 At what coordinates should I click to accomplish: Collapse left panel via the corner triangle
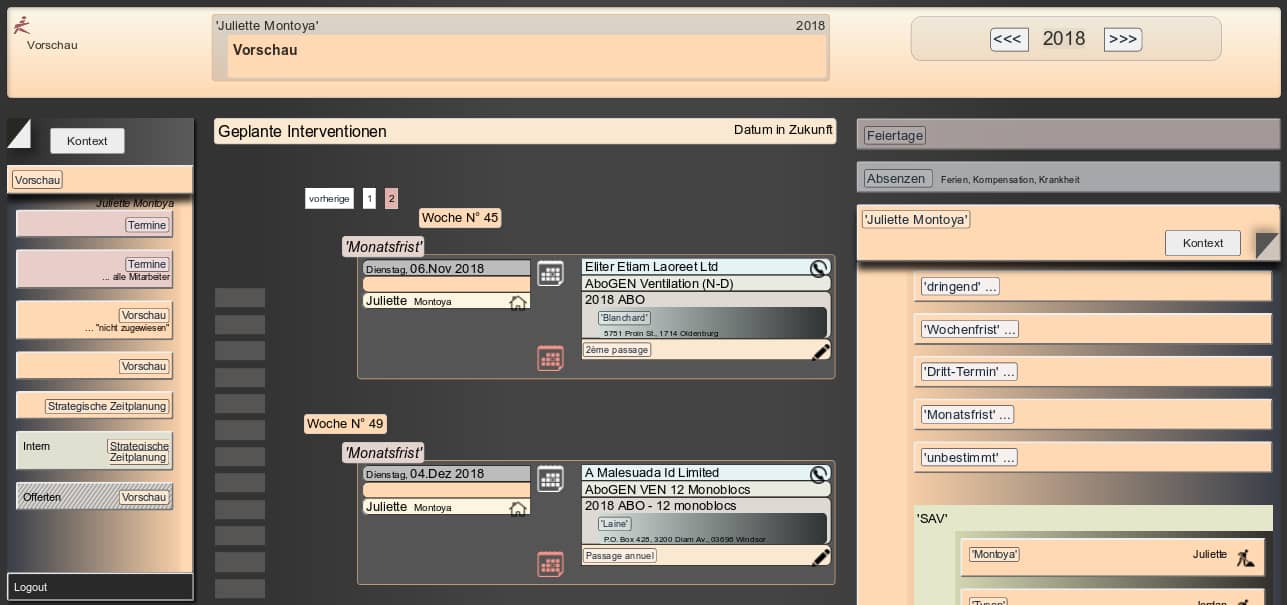click(19, 133)
